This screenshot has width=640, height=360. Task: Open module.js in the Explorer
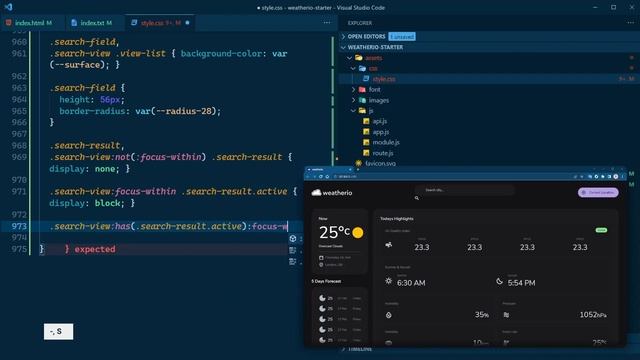tap(386, 142)
